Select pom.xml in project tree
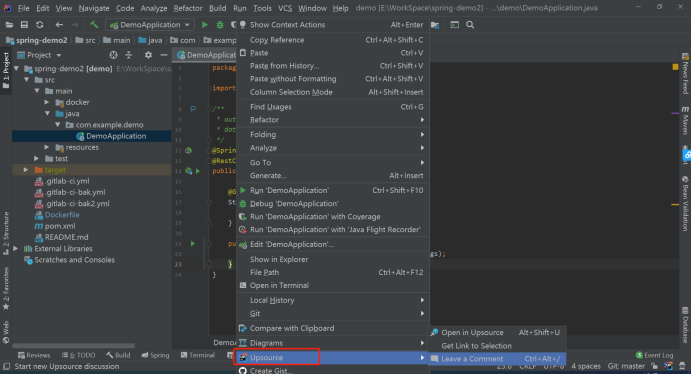Screen dimensions: 692x374 [60, 226]
